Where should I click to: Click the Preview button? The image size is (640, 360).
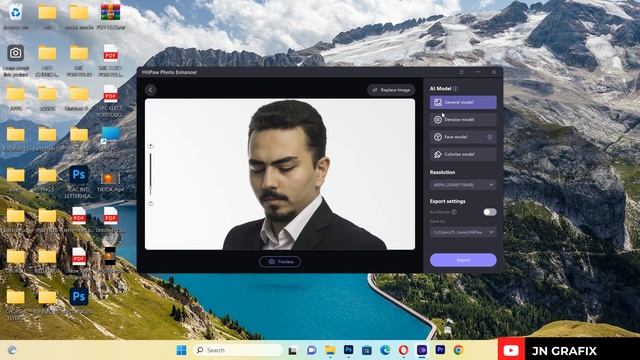tap(280, 262)
